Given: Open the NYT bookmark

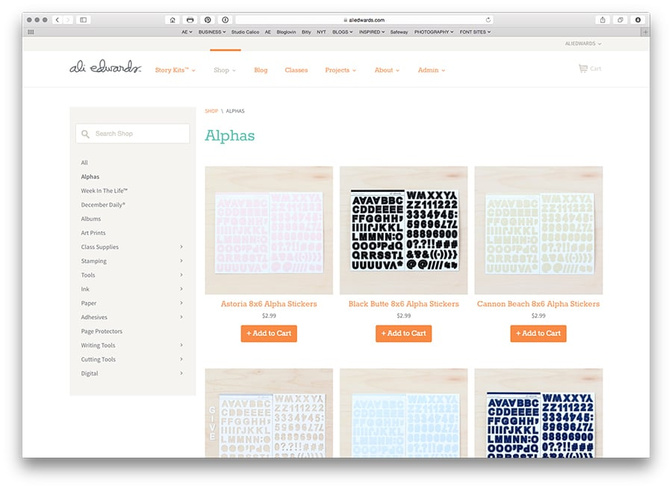Looking at the screenshot, I should point(321,32).
